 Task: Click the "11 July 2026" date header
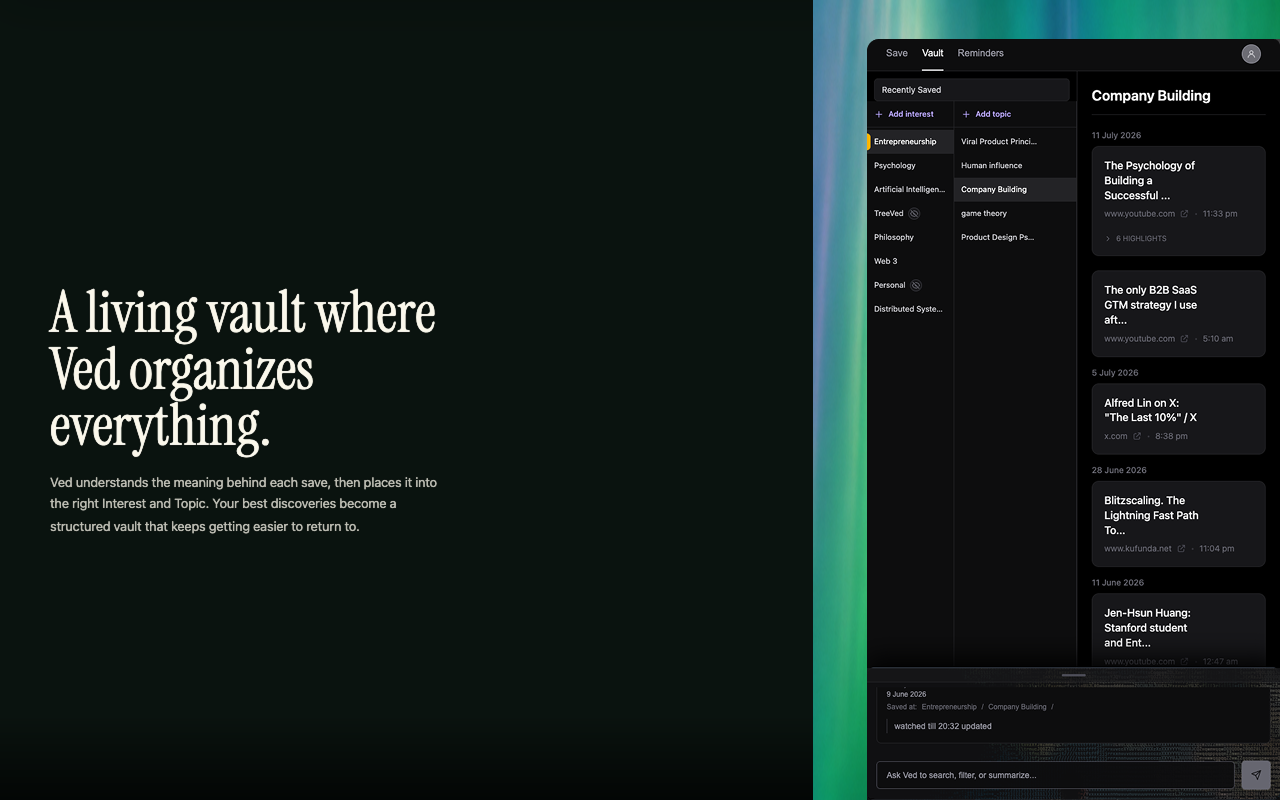pos(1116,136)
